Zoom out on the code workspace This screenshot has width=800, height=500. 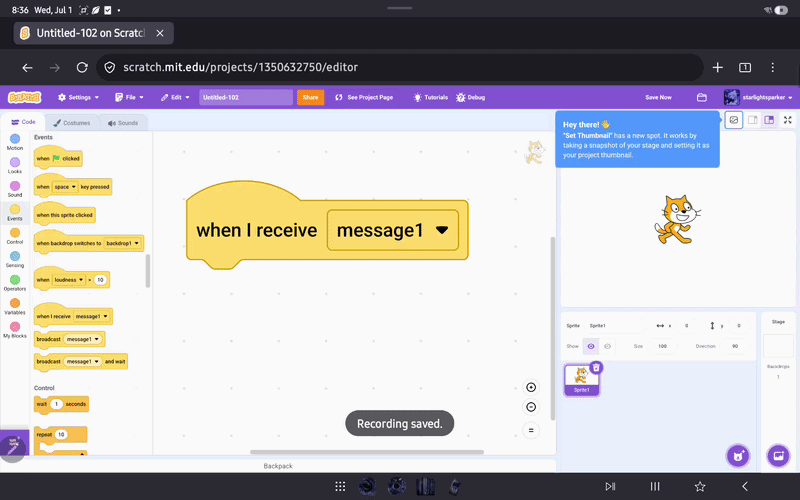(x=531, y=407)
